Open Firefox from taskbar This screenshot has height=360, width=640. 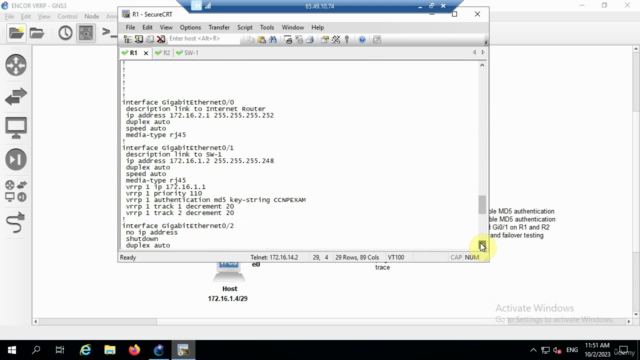pyautogui.click(x=134, y=350)
